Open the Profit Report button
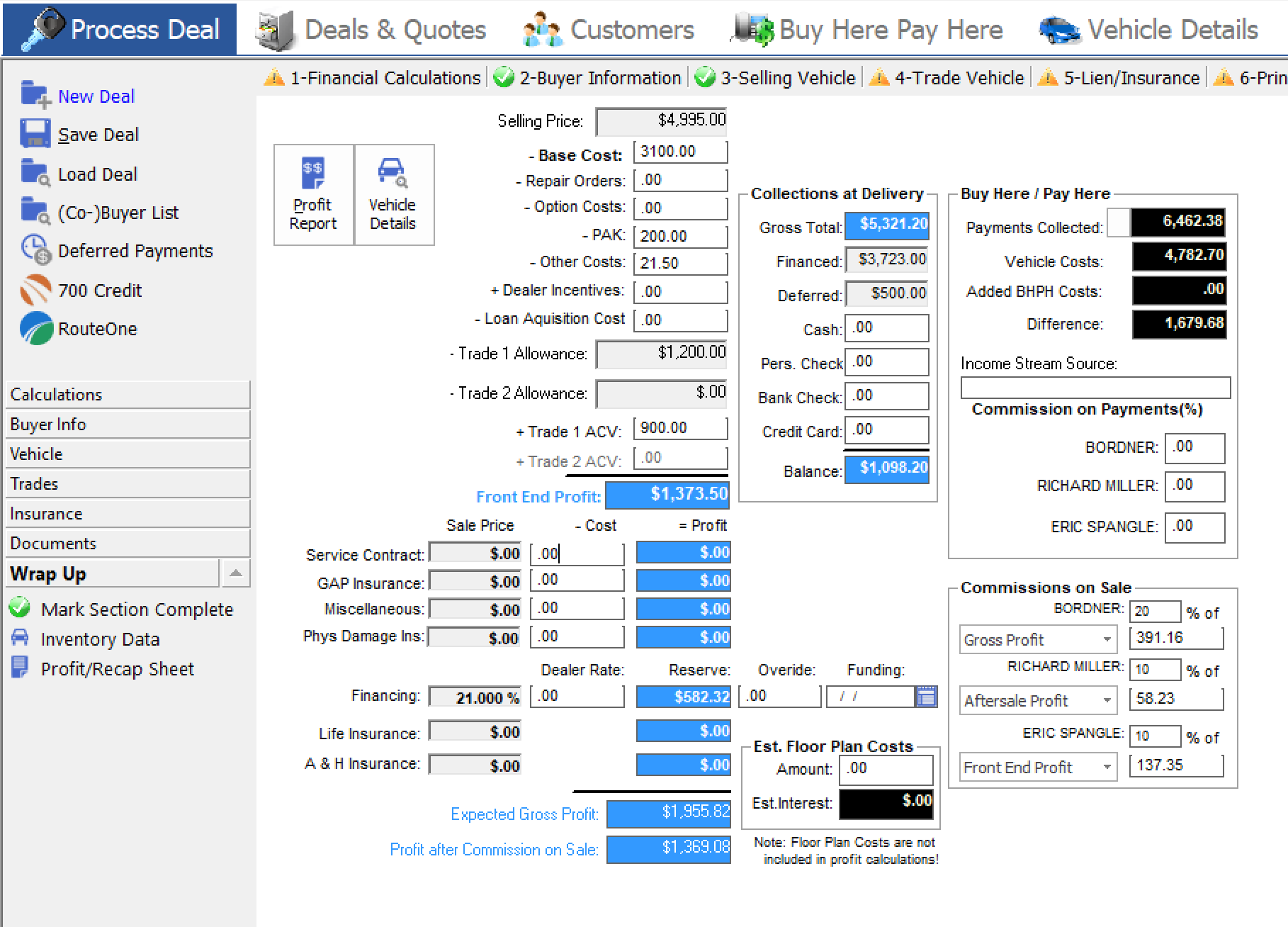This screenshot has width=1288, height=927. [313, 195]
